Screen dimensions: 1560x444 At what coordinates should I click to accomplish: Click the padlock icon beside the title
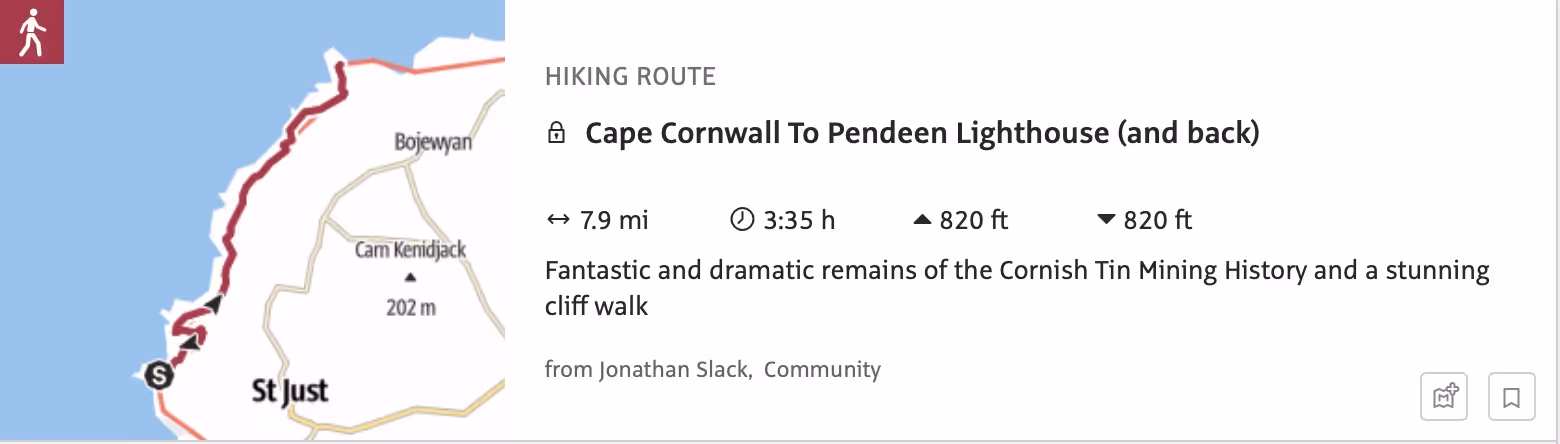(x=557, y=133)
